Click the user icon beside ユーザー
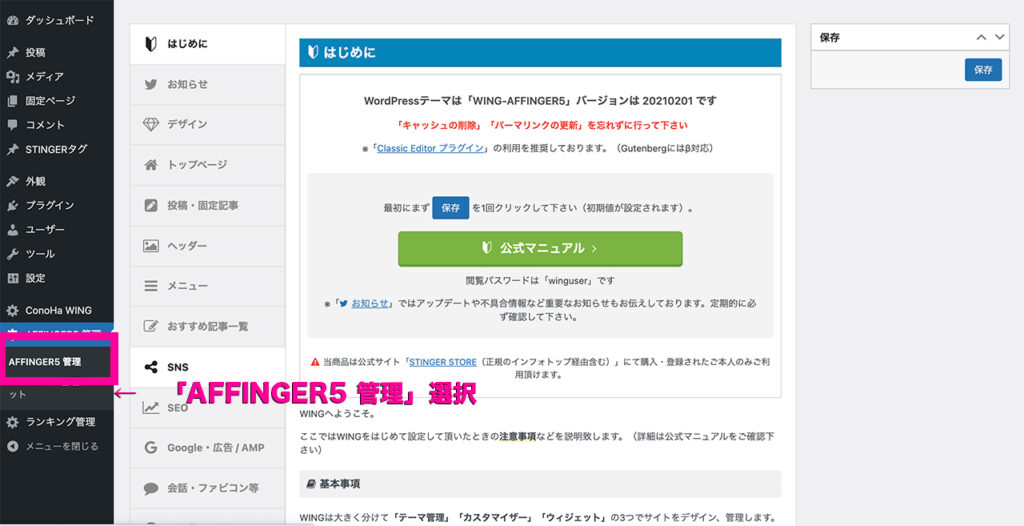The height and width of the screenshot is (526, 1024). (12, 229)
